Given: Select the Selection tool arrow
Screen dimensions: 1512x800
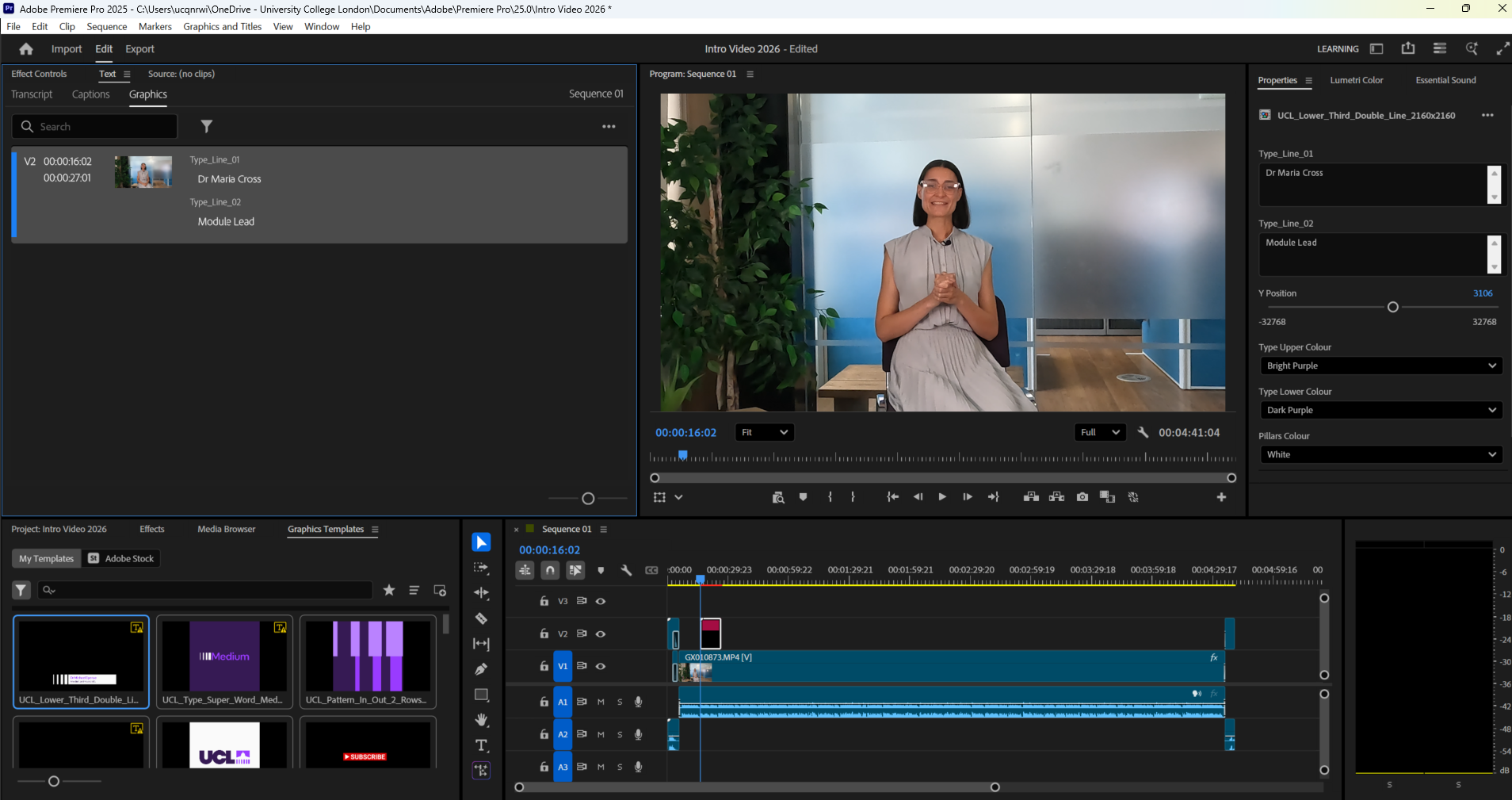Looking at the screenshot, I should pyautogui.click(x=481, y=542).
